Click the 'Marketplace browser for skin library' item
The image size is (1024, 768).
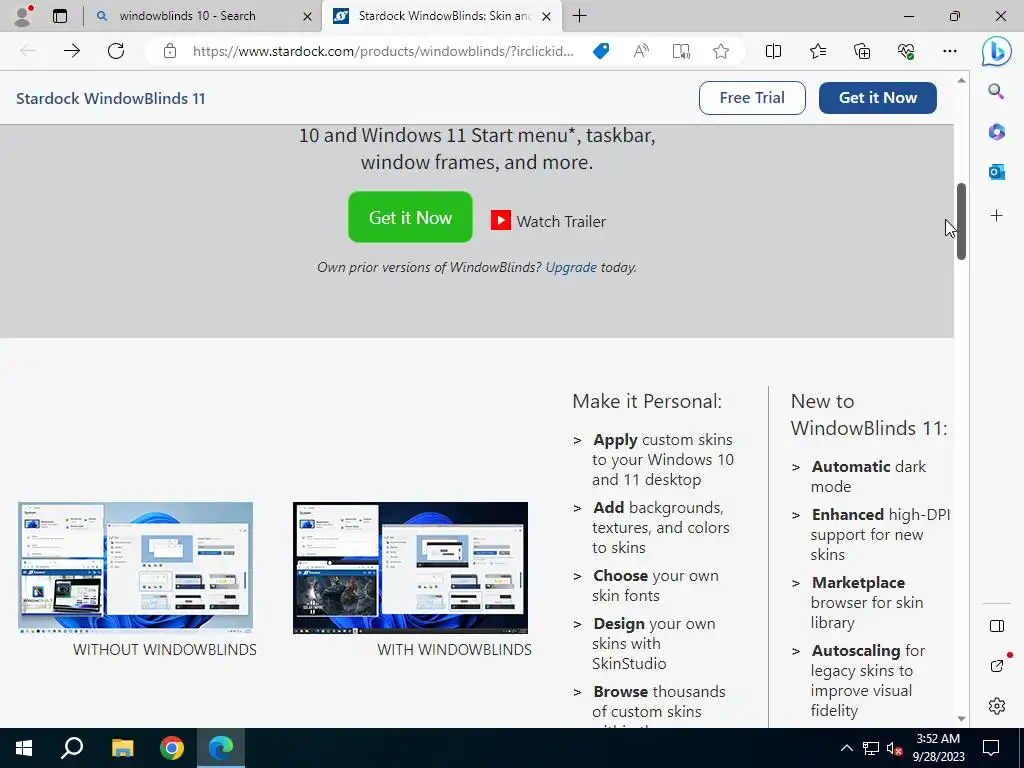click(x=867, y=602)
